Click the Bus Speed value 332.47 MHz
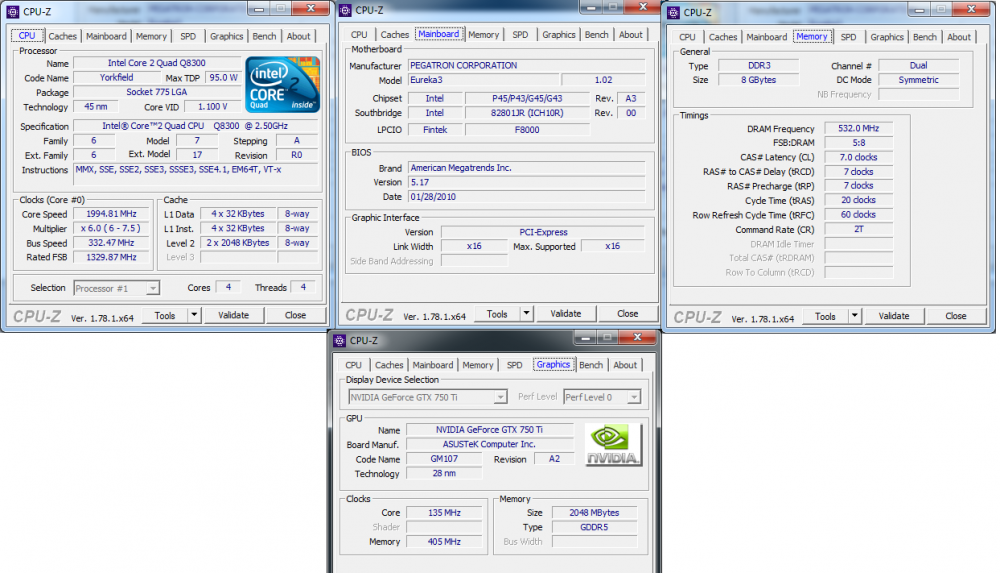Screen dimensions: 1000x573 (112, 243)
